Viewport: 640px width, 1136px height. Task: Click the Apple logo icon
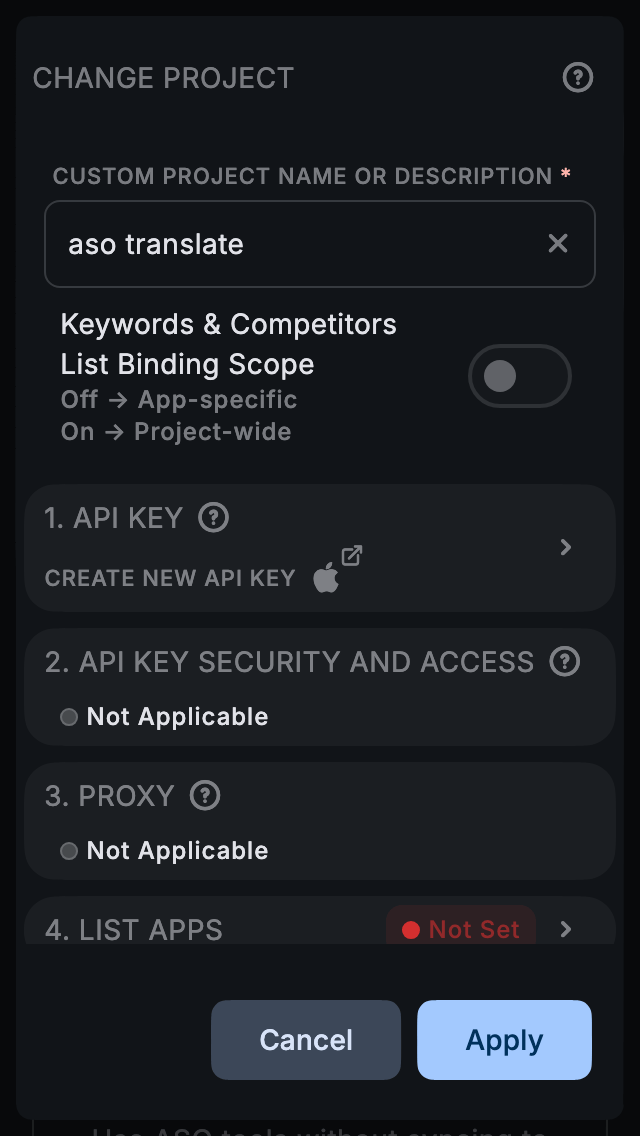point(326,578)
